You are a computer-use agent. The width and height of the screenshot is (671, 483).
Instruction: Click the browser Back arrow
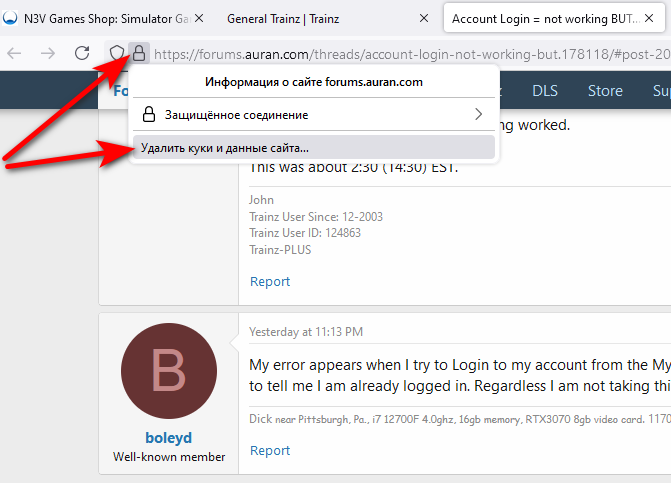coord(15,53)
